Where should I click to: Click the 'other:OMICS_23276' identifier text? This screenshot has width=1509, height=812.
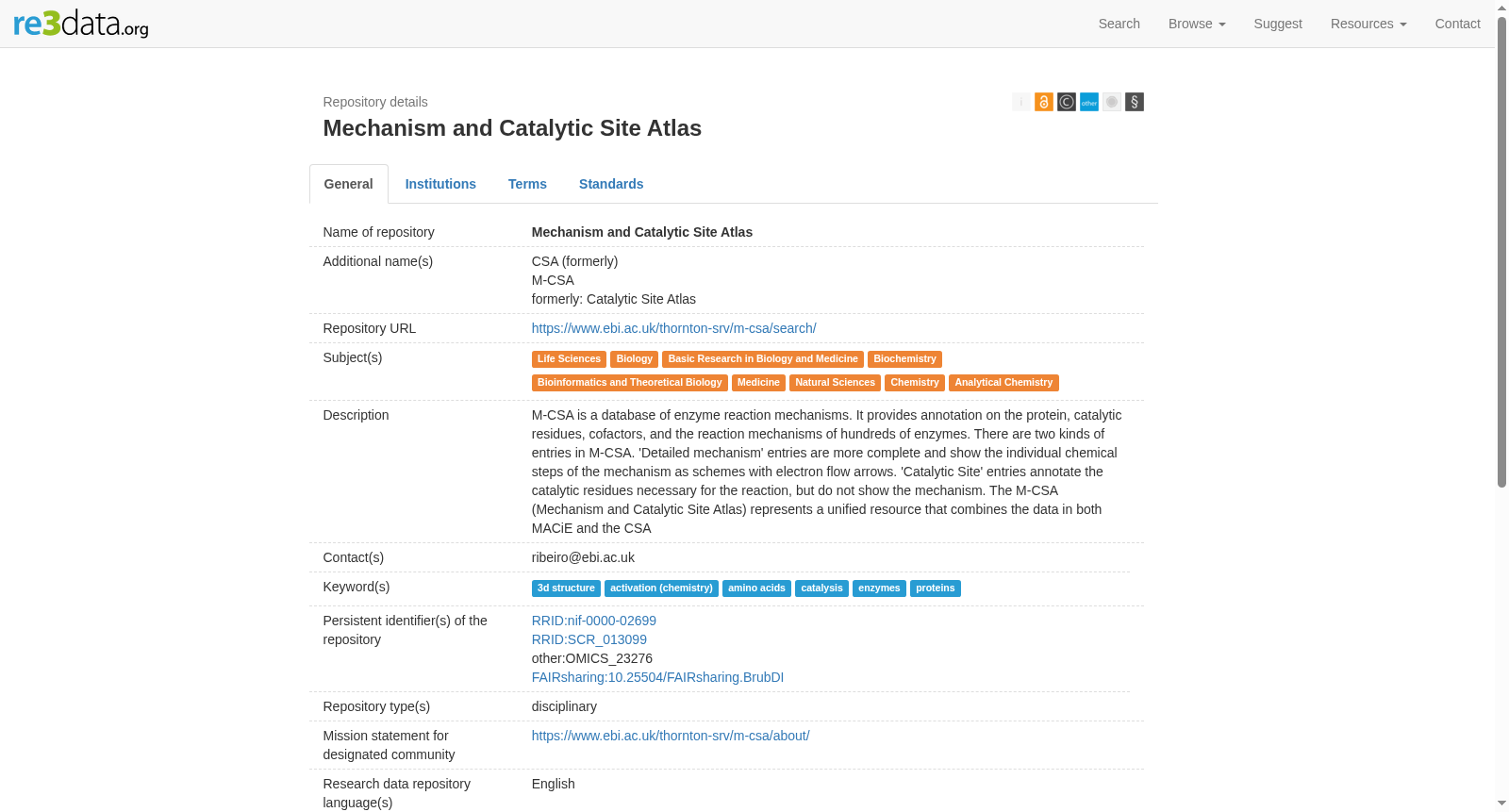592,658
